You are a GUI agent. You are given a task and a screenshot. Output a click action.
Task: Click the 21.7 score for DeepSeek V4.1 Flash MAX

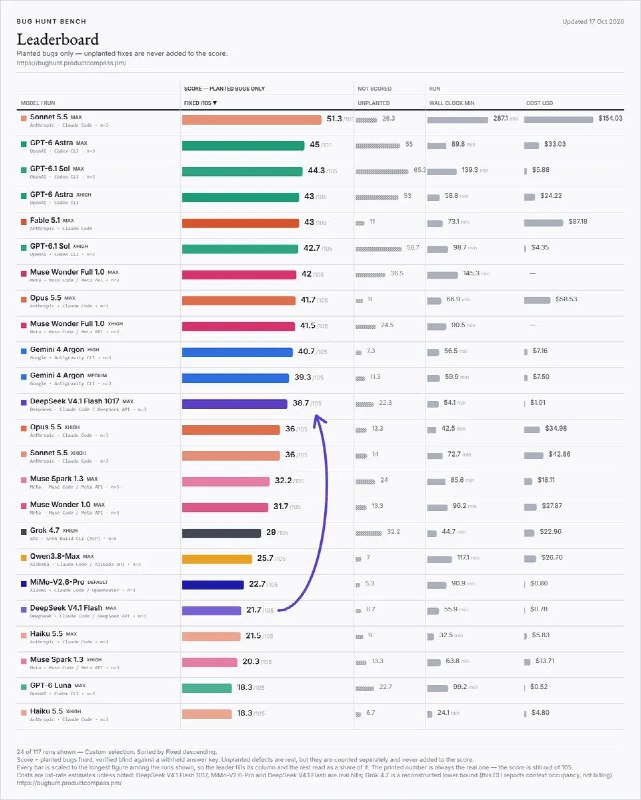pos(254,610)
